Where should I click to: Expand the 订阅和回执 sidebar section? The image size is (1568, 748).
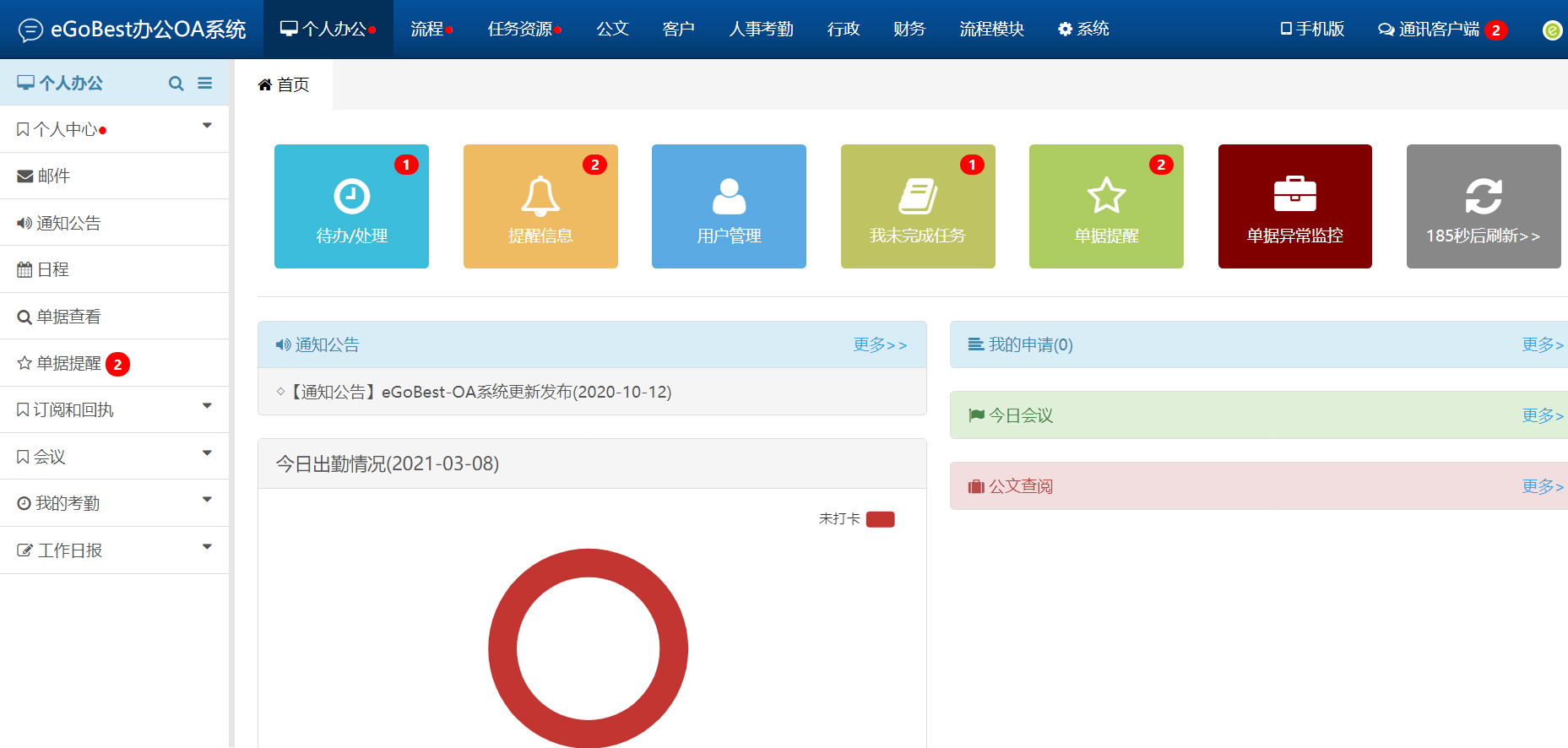pos(114,409)
